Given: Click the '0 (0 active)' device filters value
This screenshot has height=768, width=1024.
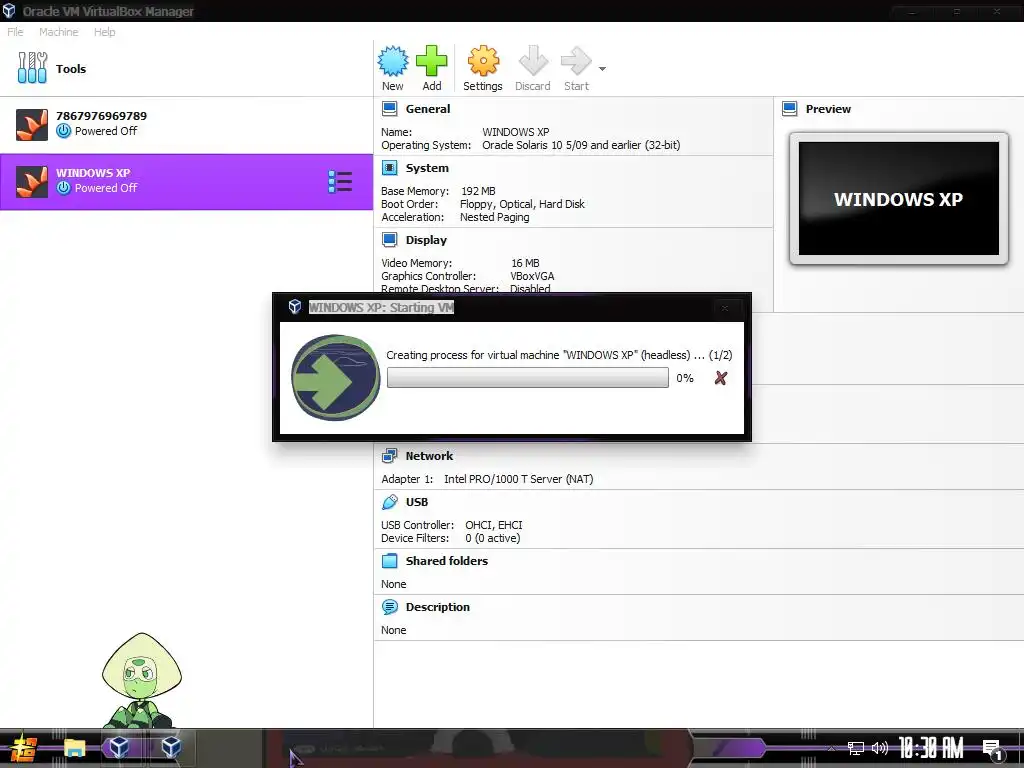Looking at the screenshot, I should 492,538.
